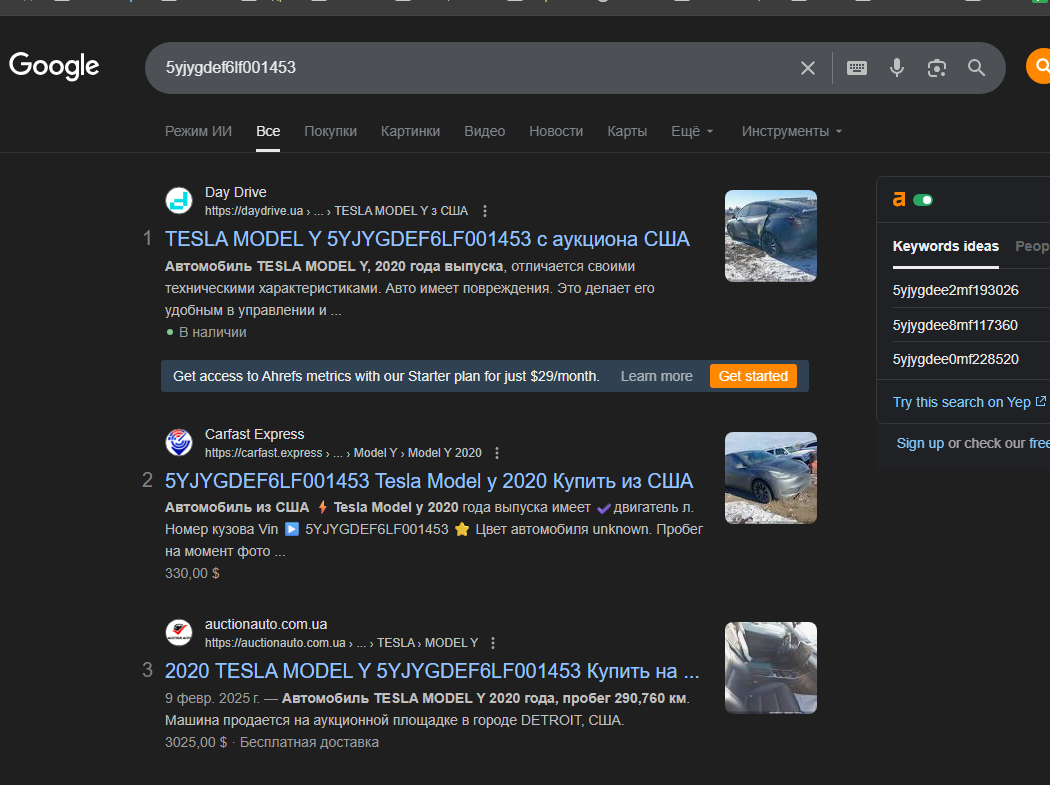Click the daydrive.ua breadcrumb URL
Viewport: 1050px width, 785px height.
[x=336, y=211]
